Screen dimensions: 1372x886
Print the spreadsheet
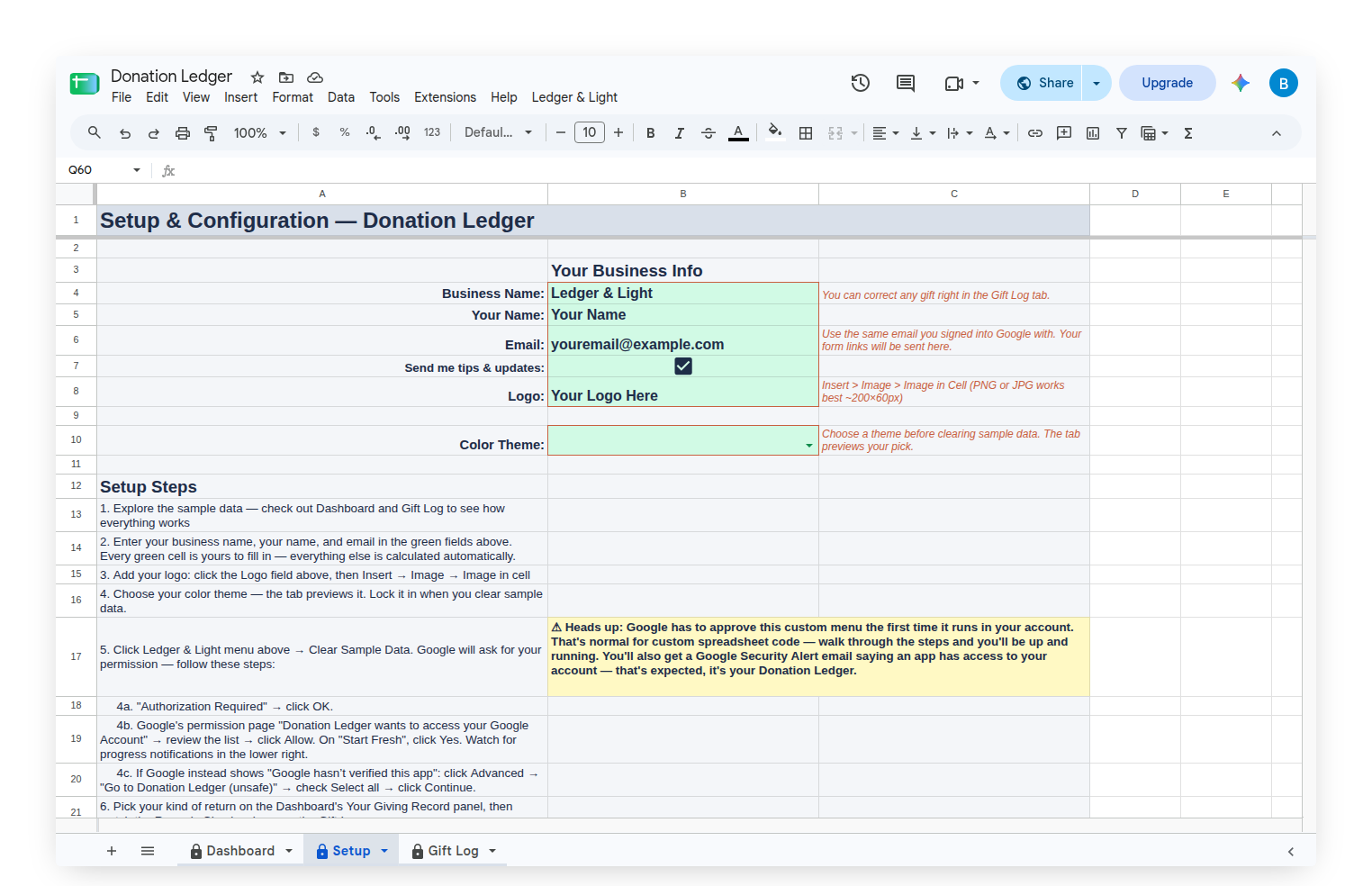point(183,133)
